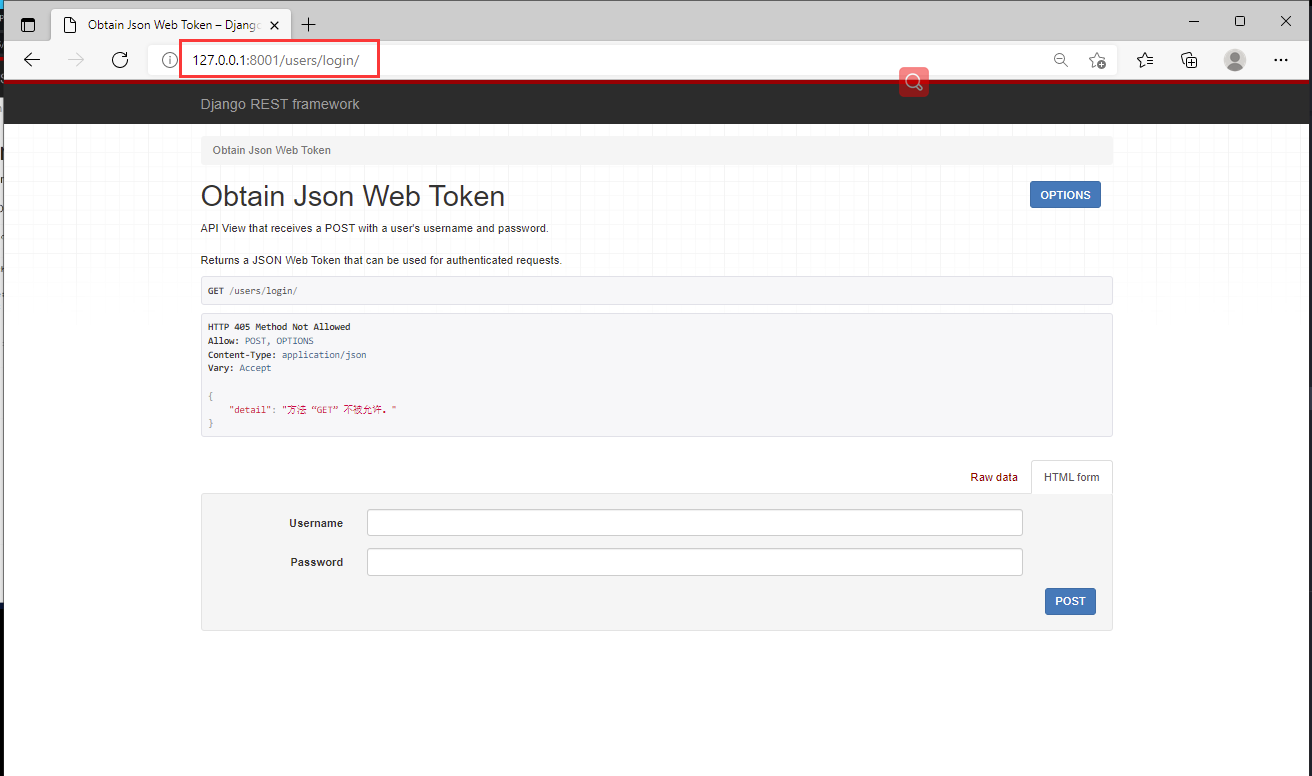
Task: Open a new browser tab
Action: click(308, 25)
